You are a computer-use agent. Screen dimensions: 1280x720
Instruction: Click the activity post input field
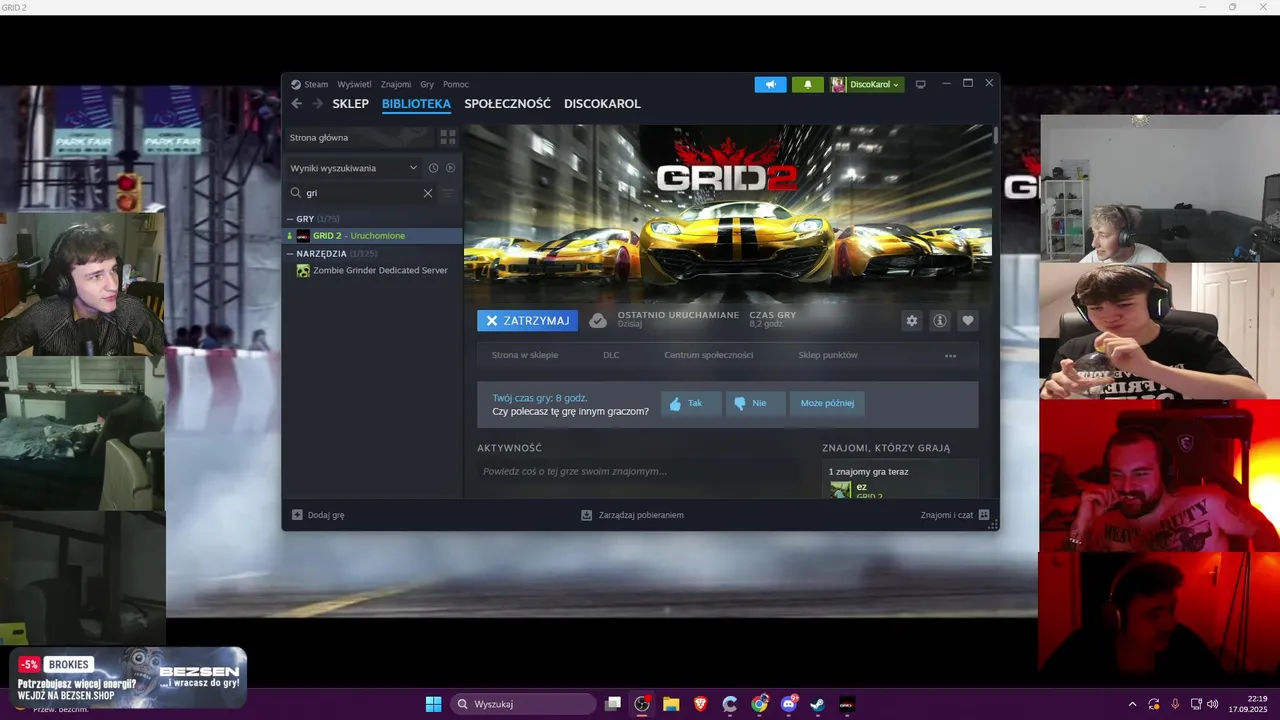[x=640, y=471]
